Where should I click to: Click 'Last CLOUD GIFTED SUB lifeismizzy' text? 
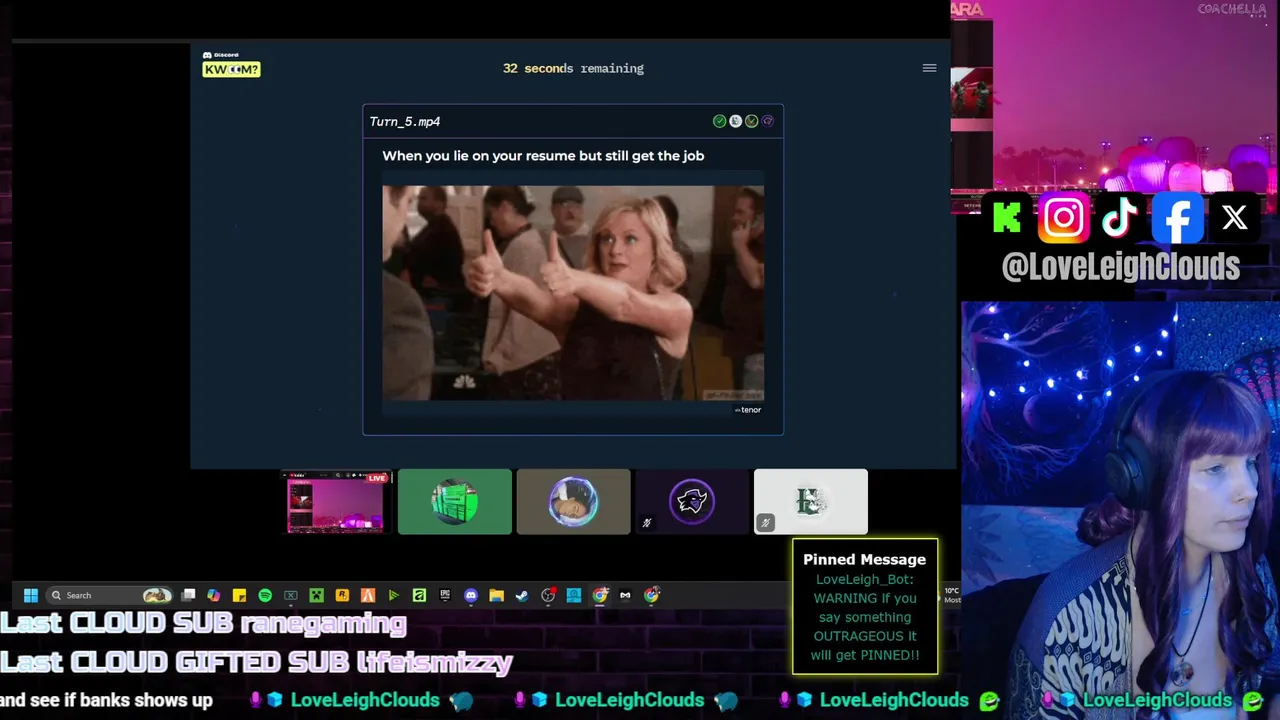(x=256, y=661)
